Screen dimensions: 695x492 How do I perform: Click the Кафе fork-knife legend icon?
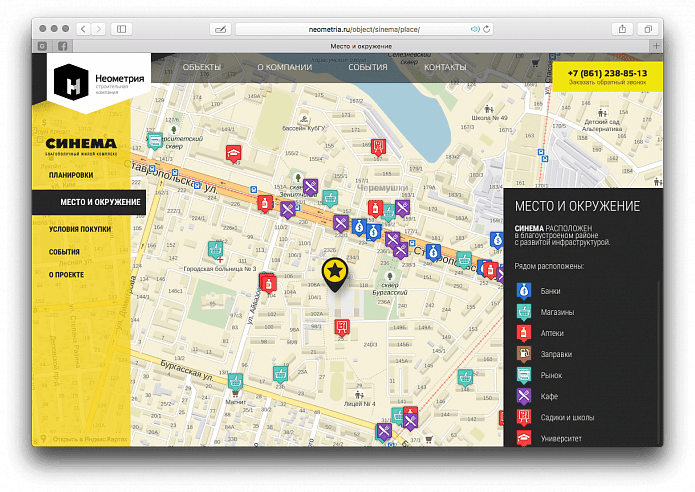click(x=524, y=396)
